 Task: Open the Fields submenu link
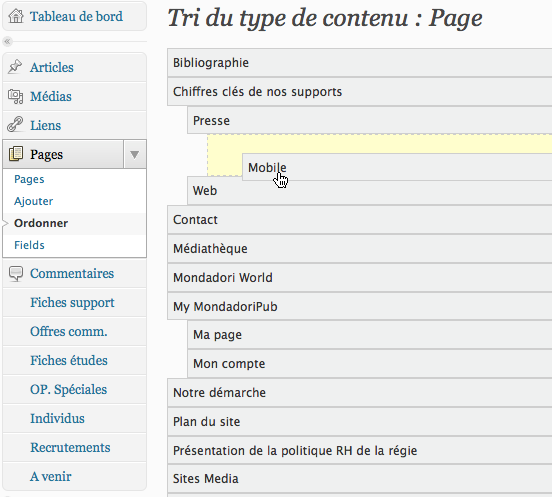click(29, 245)
